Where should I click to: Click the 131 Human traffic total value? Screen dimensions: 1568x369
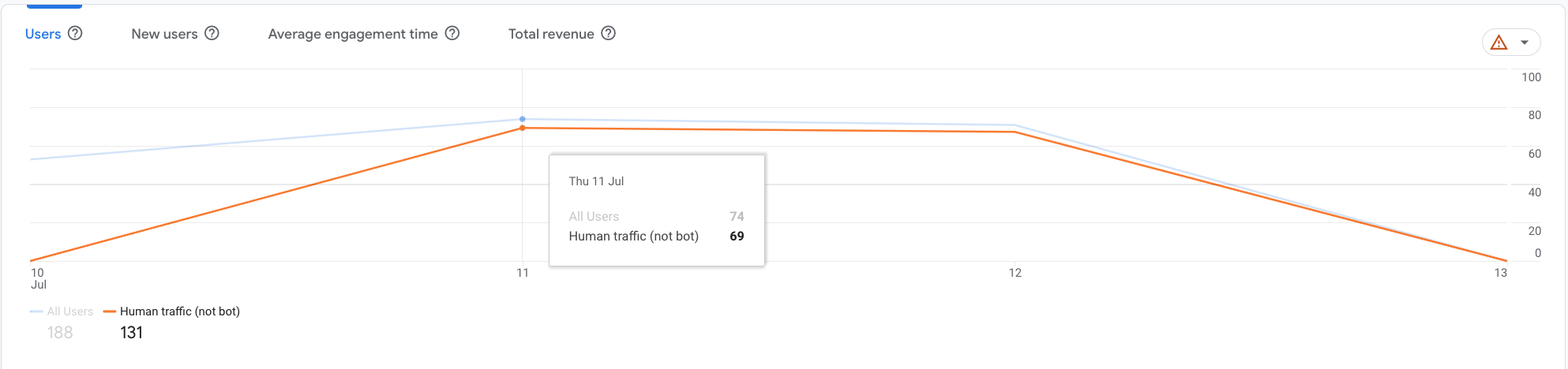coord(131,333)
